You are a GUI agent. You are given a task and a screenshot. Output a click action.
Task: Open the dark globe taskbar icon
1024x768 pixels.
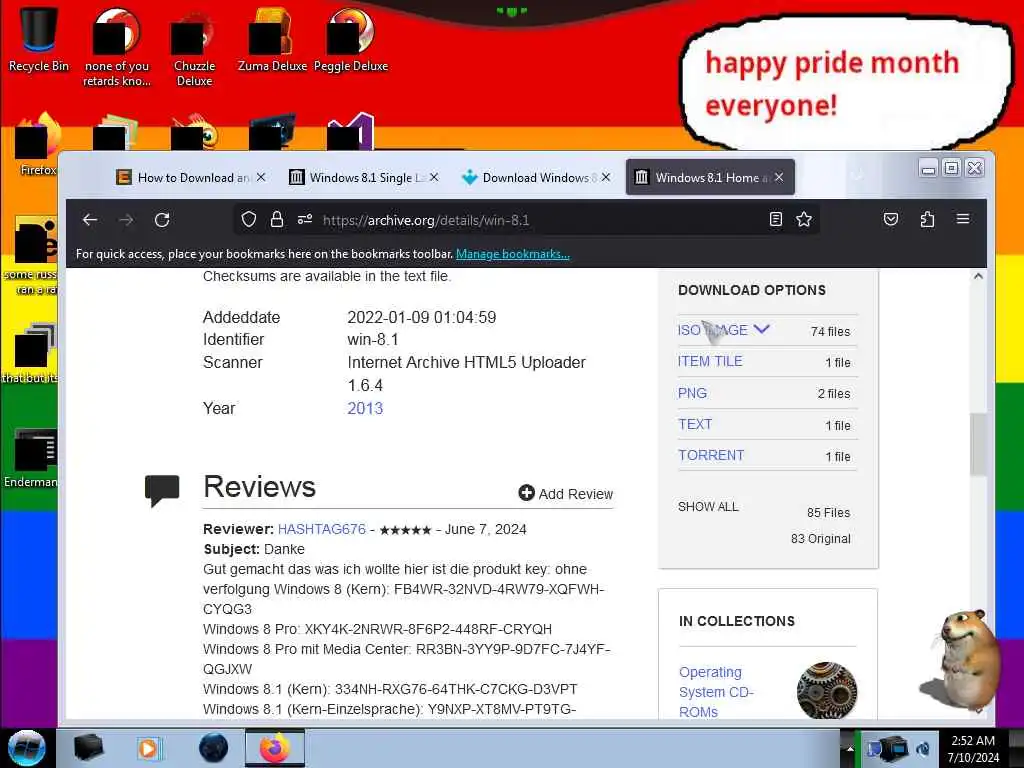coord(214,748)
